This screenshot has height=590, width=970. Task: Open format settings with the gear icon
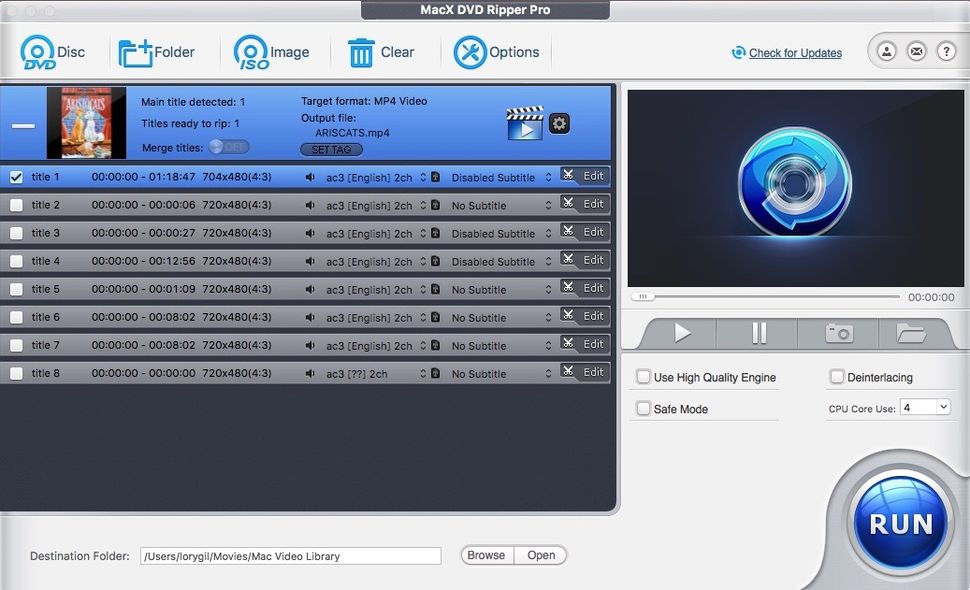(x=558, y=123)
